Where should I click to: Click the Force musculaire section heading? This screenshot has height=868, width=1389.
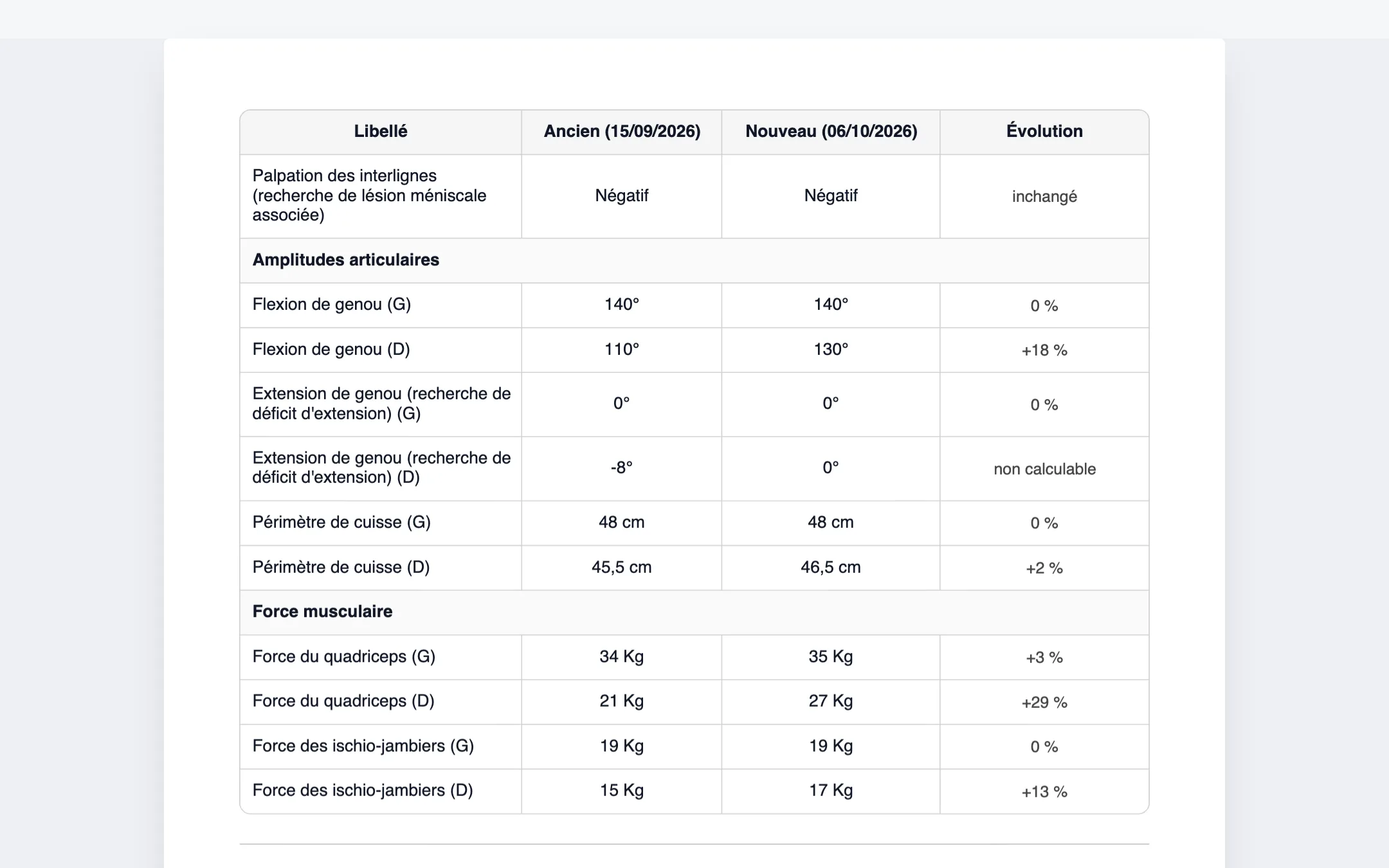point(322,611)
